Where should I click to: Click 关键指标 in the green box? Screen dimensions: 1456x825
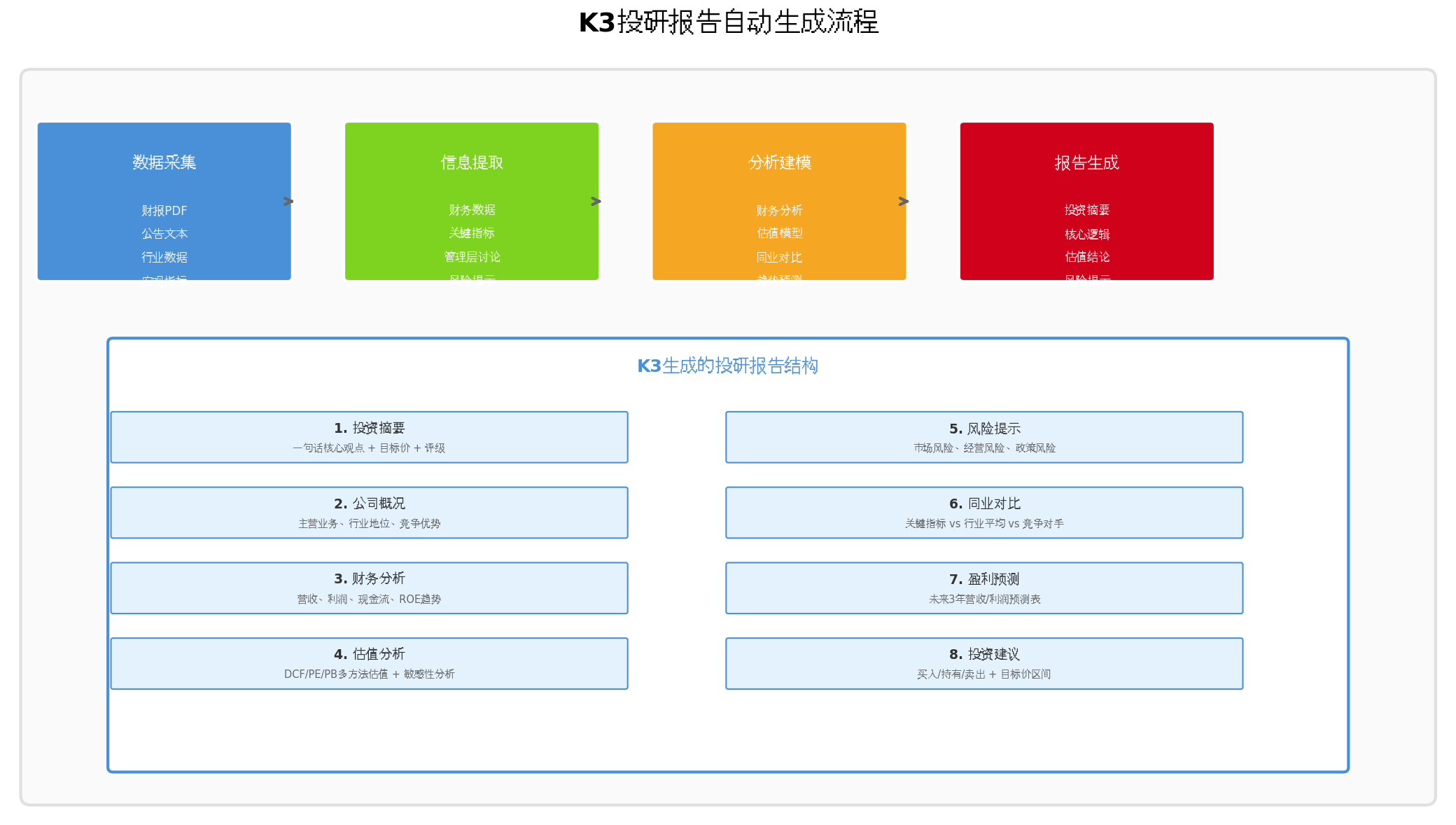pyautogui.click(x=472, y=233)
